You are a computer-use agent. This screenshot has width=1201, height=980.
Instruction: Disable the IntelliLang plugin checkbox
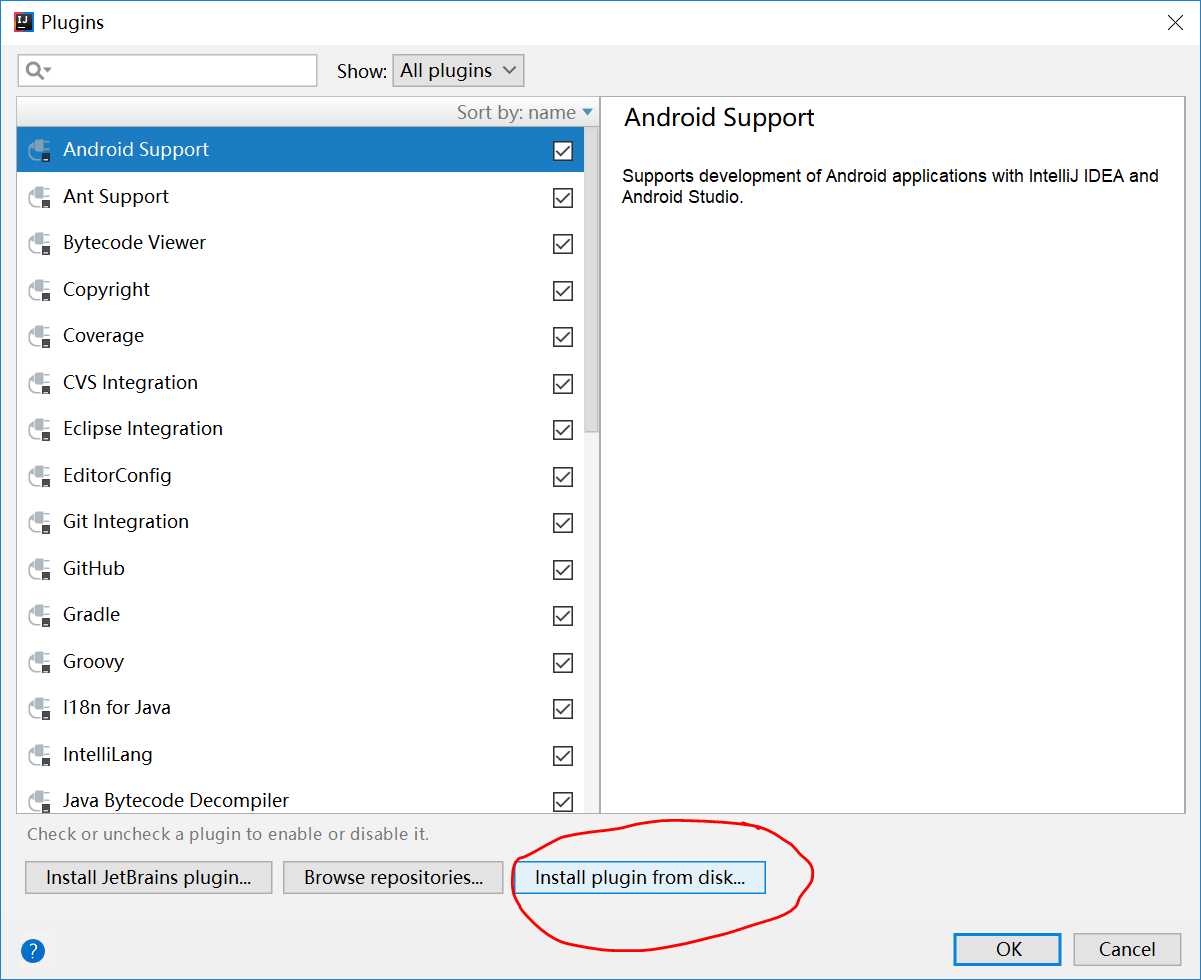click(563, 756)
